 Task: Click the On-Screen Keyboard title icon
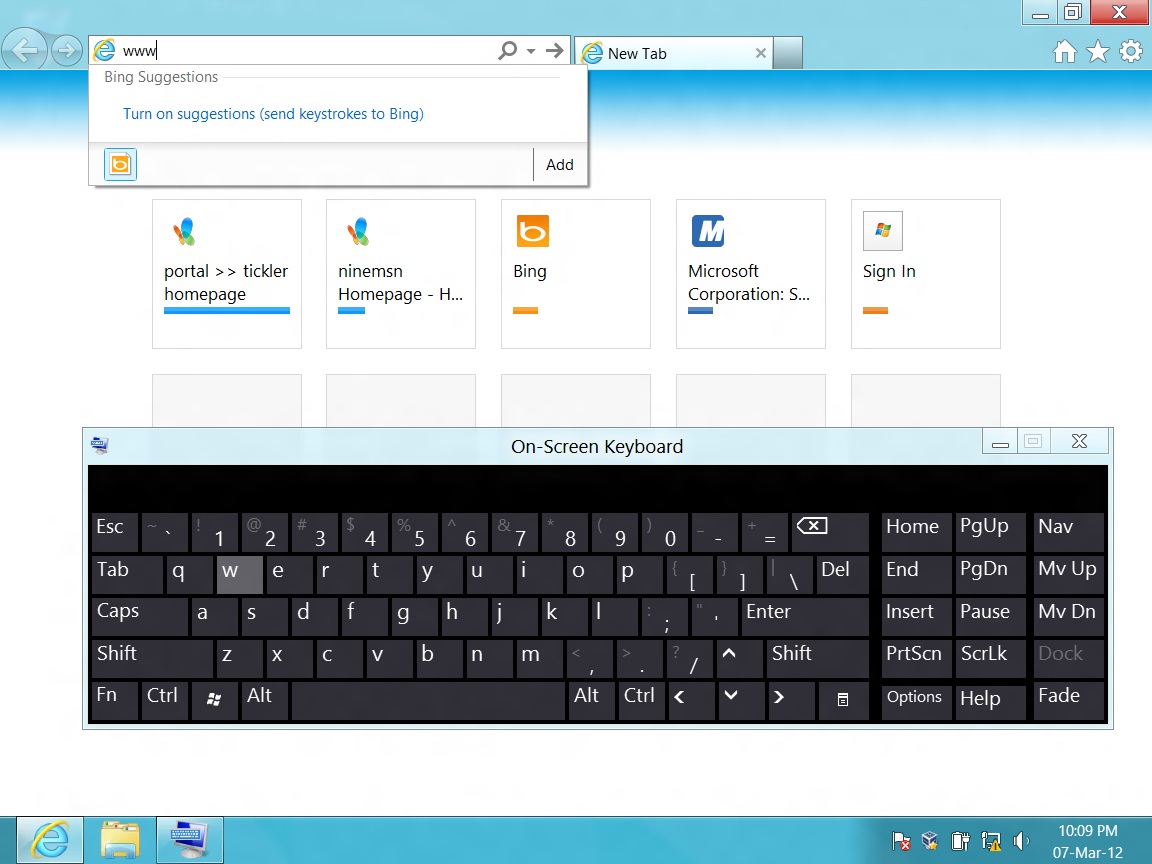100,445
